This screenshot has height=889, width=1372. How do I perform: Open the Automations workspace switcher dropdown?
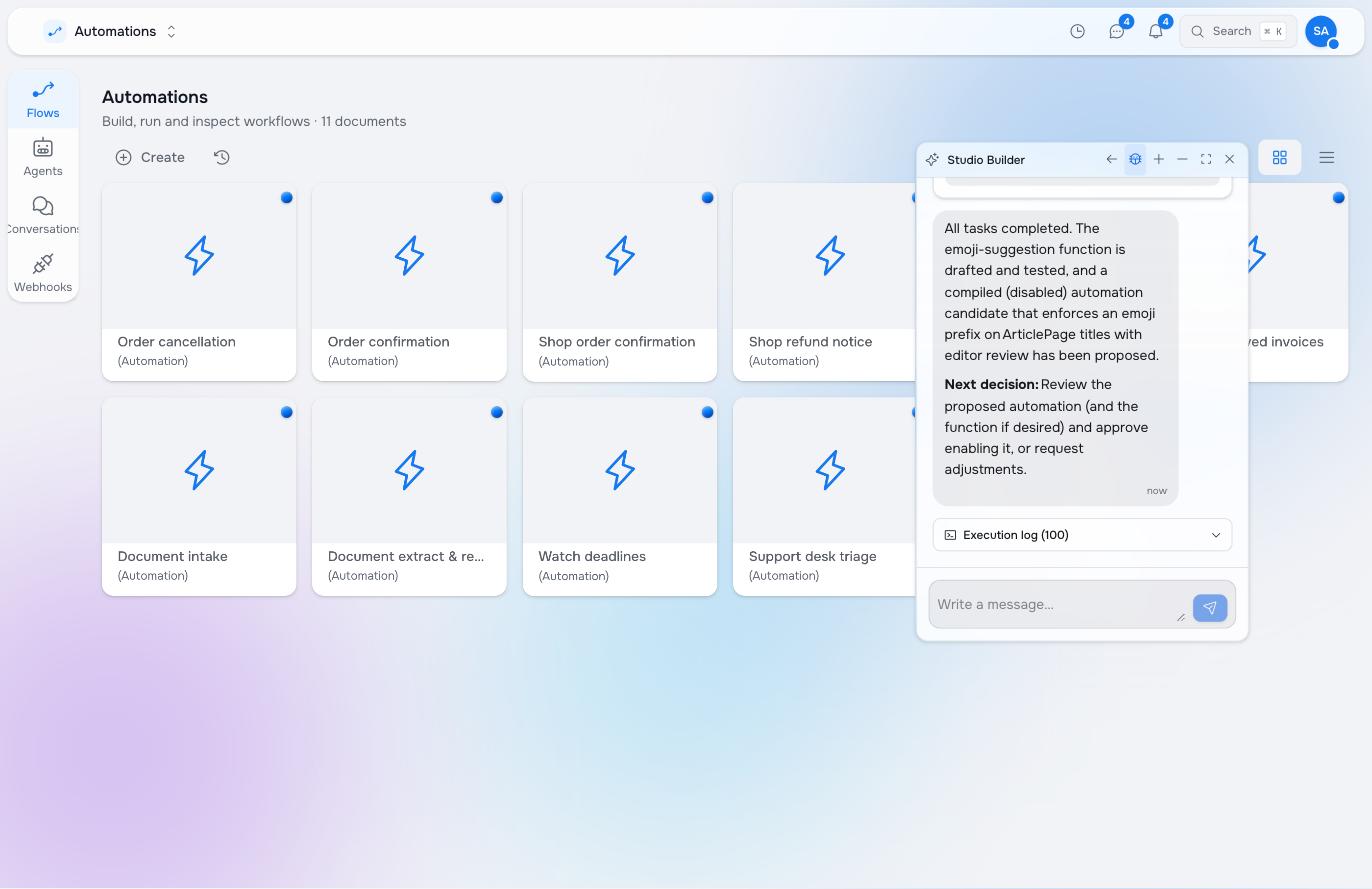(112, 31)
